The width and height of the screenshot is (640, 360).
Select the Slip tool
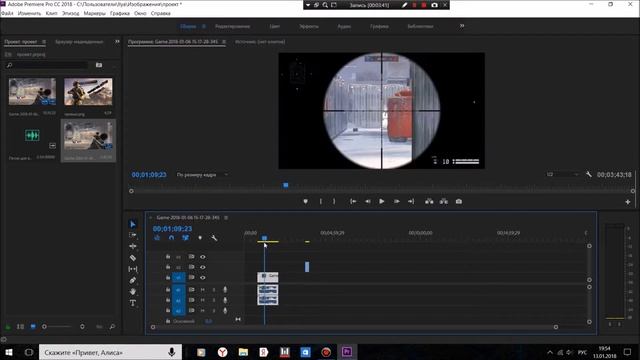pos(133,269)
